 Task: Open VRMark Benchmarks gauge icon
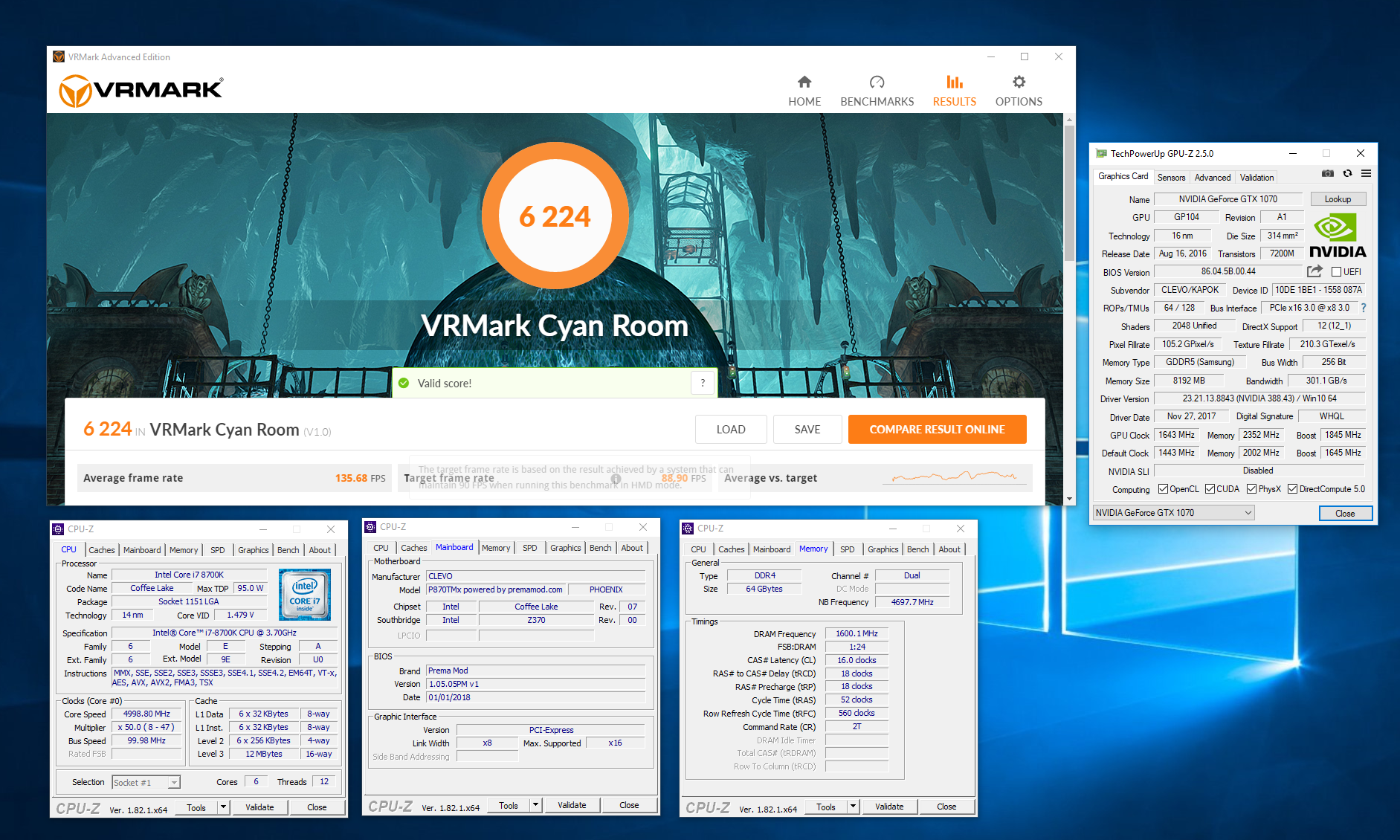coord(877,82)
